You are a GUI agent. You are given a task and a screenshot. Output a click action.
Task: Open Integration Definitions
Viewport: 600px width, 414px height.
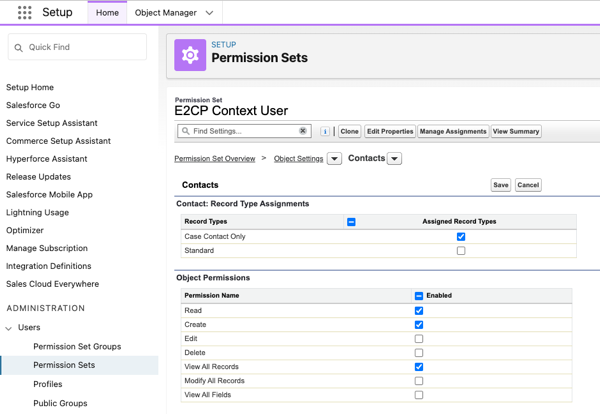(x=49, y=266)
